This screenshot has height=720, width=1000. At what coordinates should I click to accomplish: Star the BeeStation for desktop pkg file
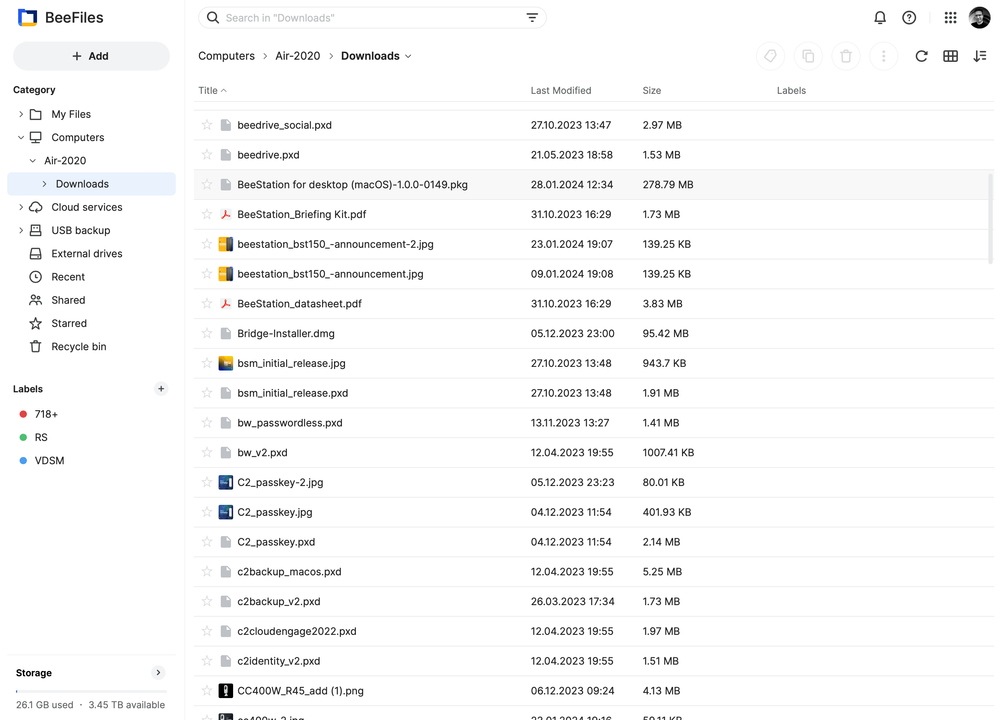[x=207, y=184]
